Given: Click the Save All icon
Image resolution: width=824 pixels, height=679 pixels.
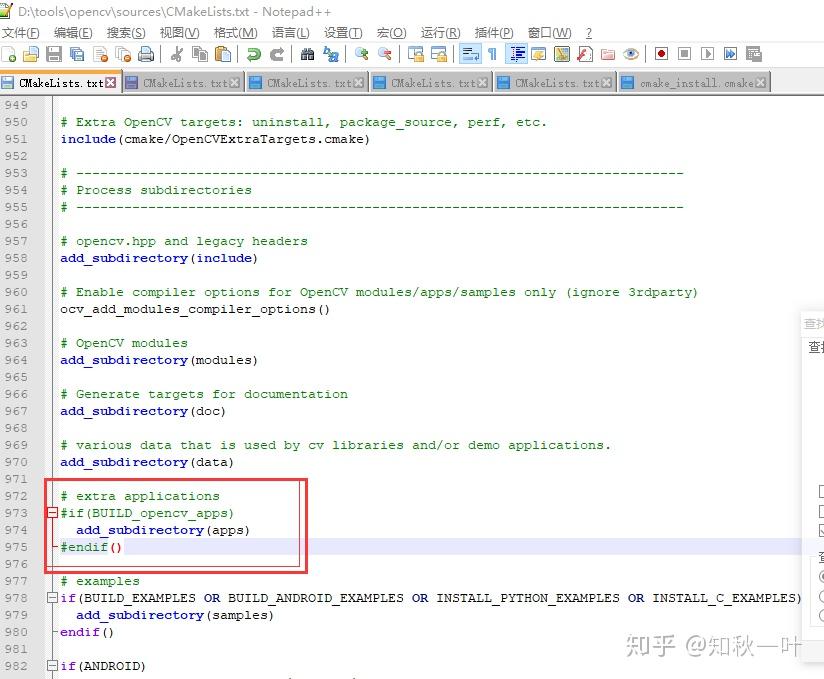Looking at the screenshot, I should coord(77,54).
